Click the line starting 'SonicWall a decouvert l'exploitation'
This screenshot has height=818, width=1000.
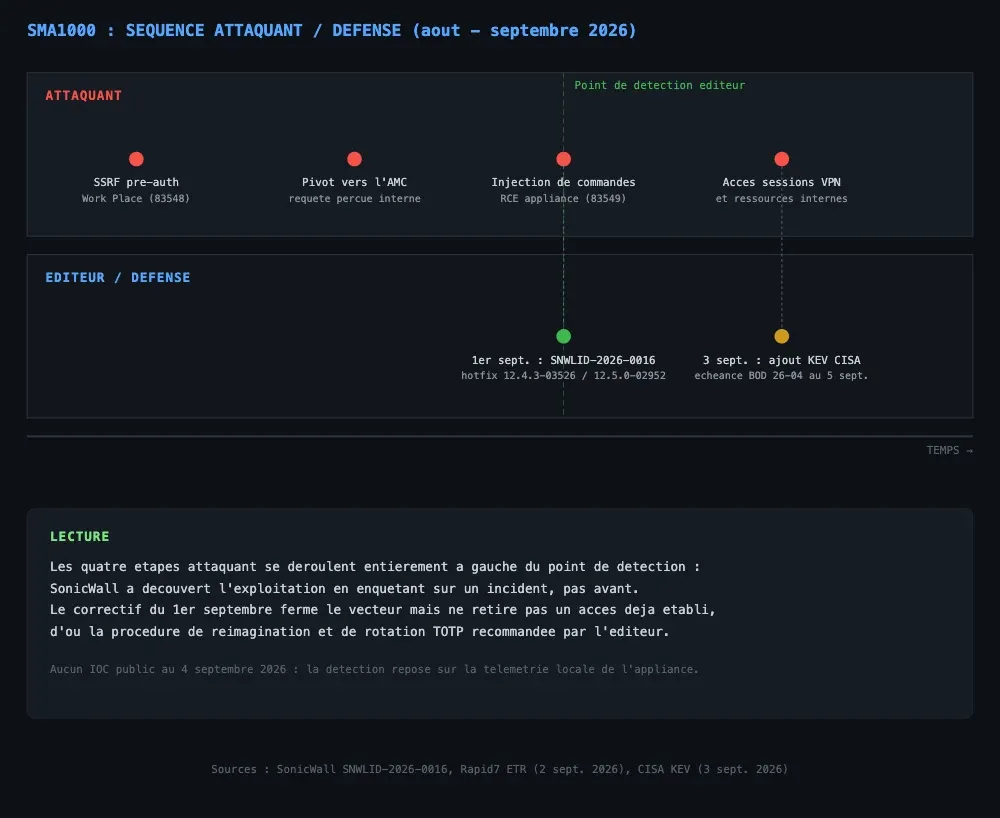click(x=344, y=588)
